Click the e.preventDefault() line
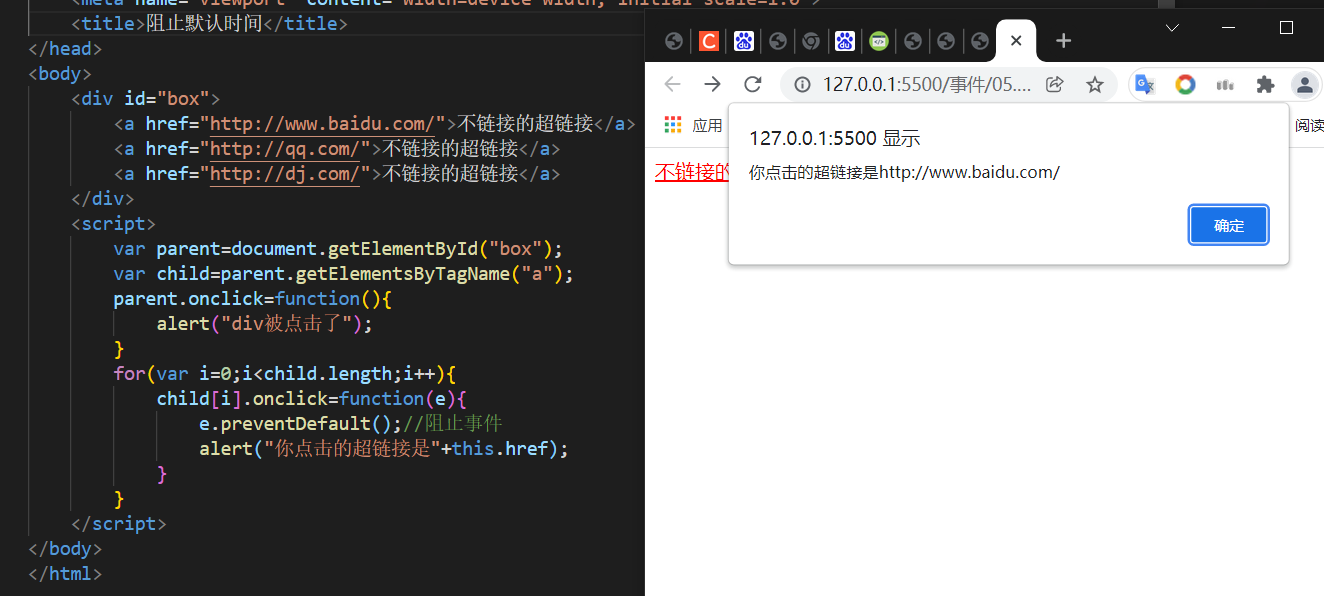 (300, 424)
